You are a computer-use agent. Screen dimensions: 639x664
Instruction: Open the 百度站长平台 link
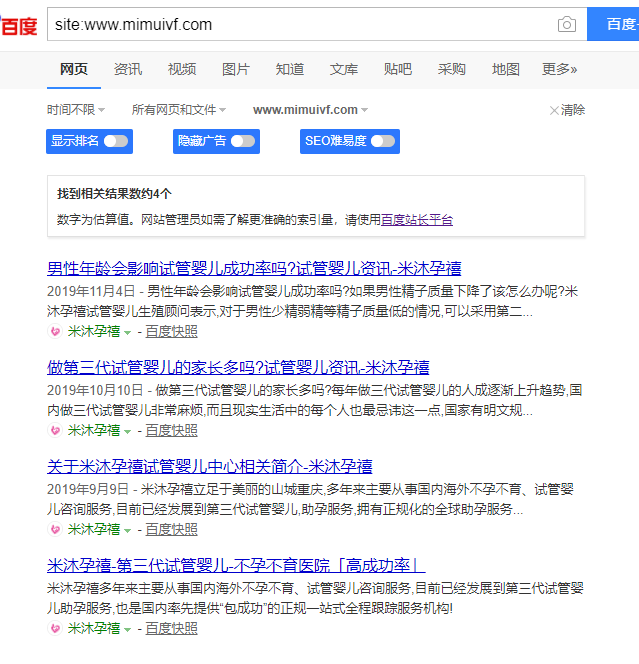(417, 220)
